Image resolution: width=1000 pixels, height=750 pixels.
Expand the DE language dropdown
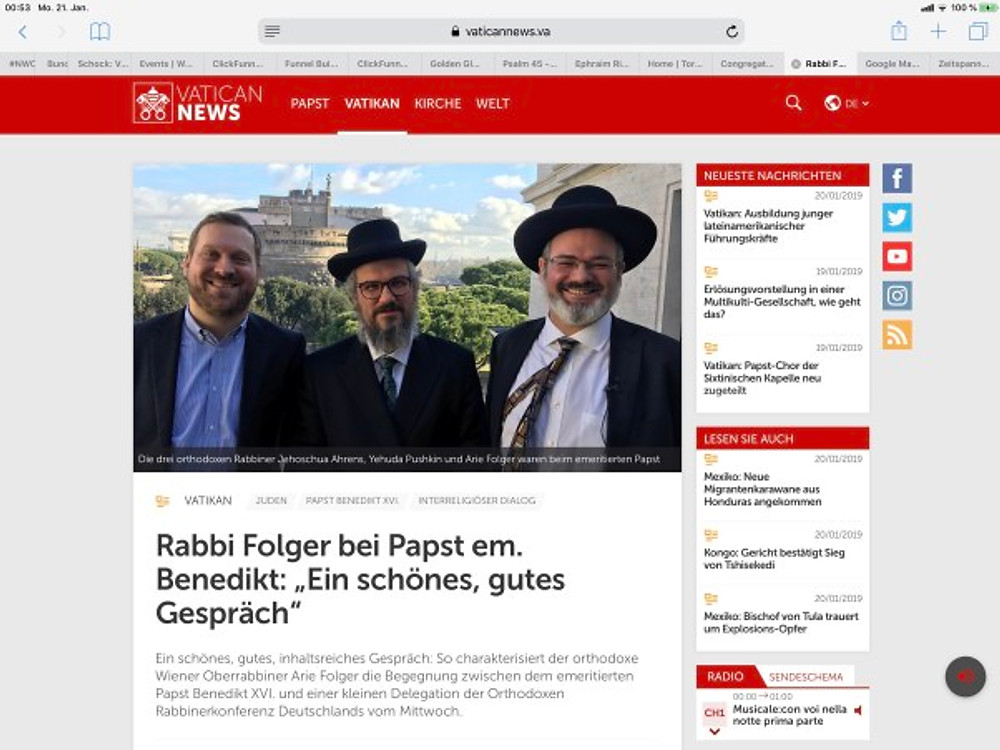(x=846, y=103)
